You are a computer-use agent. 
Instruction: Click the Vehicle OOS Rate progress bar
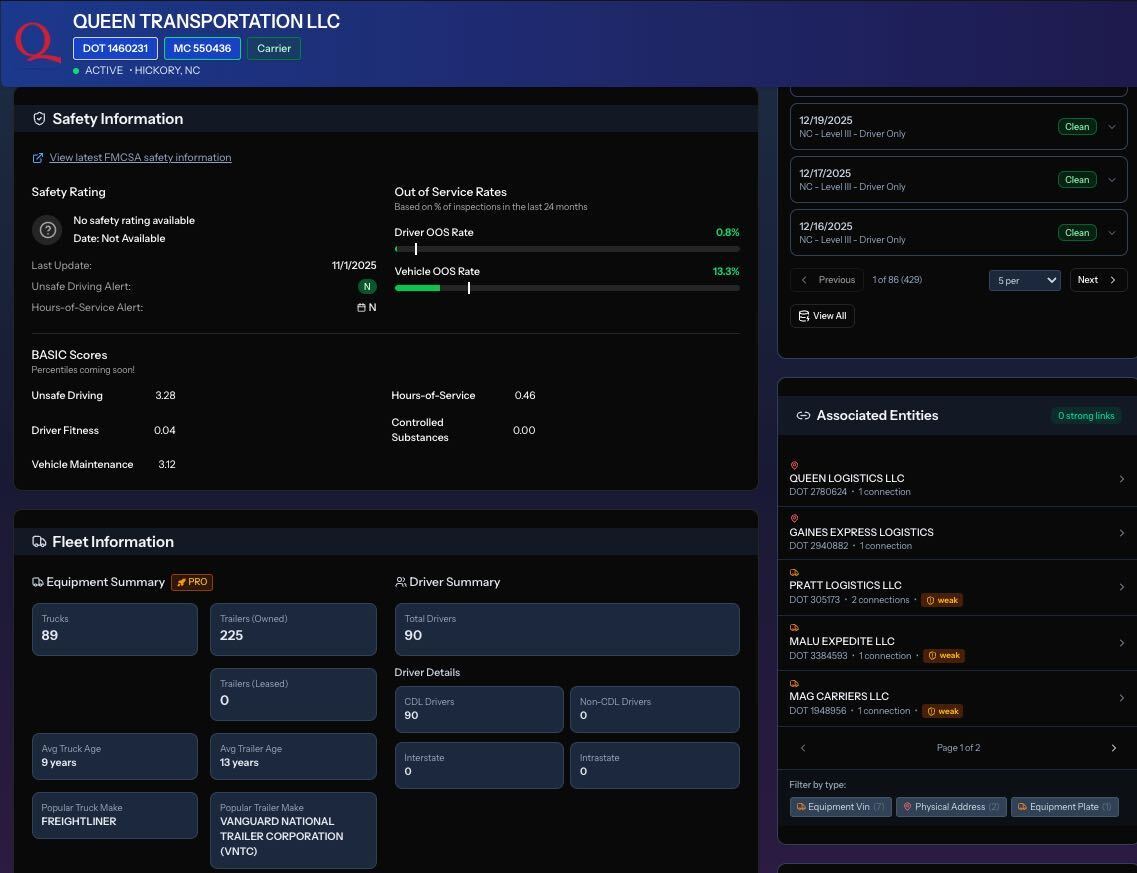click(567, 288)
